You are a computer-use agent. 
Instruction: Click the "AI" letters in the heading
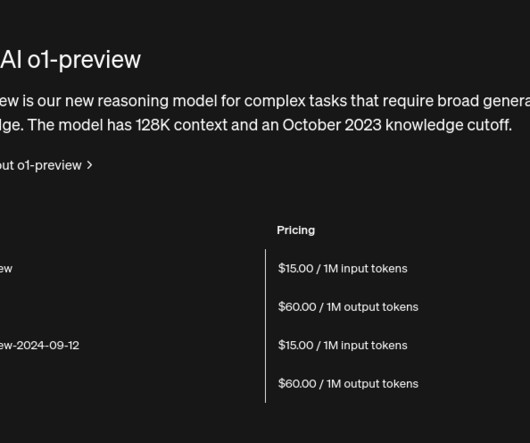[x=11, y=59]
